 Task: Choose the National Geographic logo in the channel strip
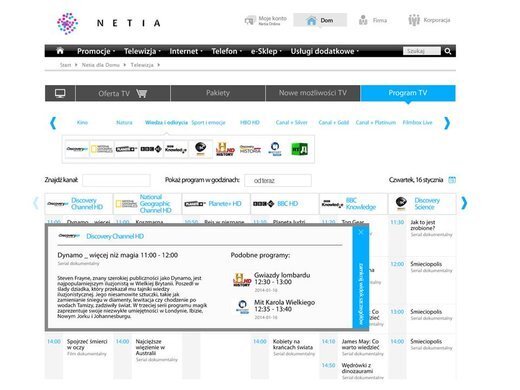coord(102,149)
